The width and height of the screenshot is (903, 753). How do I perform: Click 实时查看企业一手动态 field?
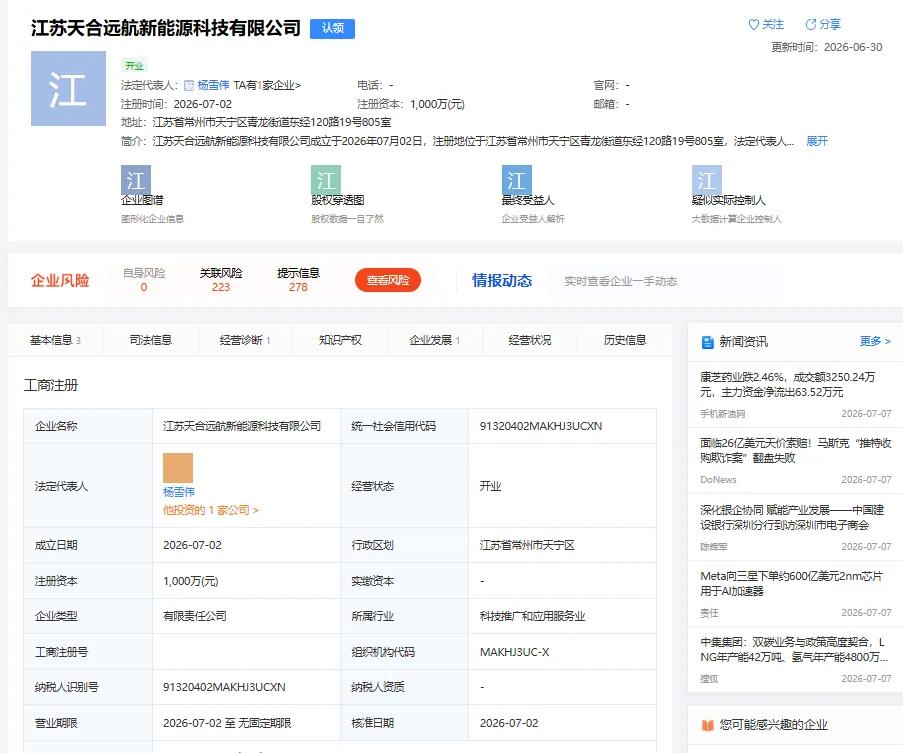(x=666, y=281)
